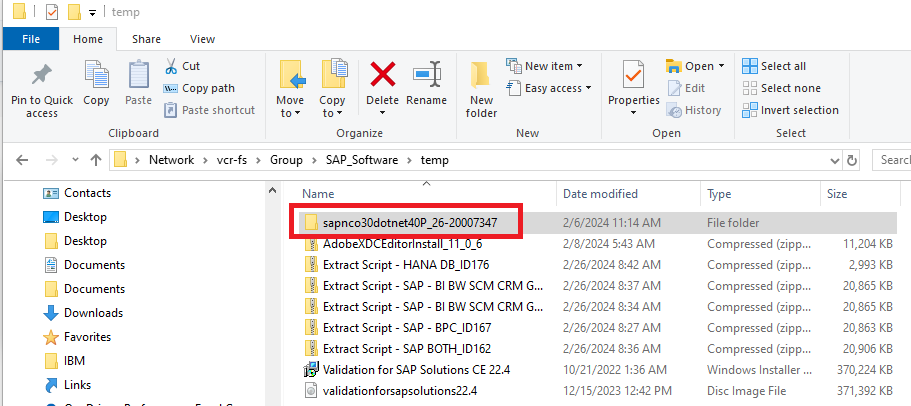Go forward using the forward arrow

(x=52, y=160)
